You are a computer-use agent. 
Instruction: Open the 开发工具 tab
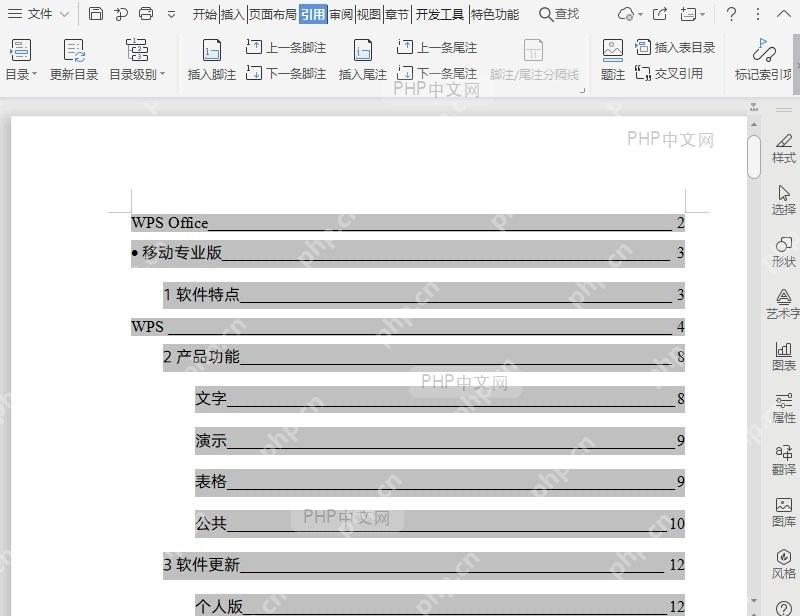[439, 14]
